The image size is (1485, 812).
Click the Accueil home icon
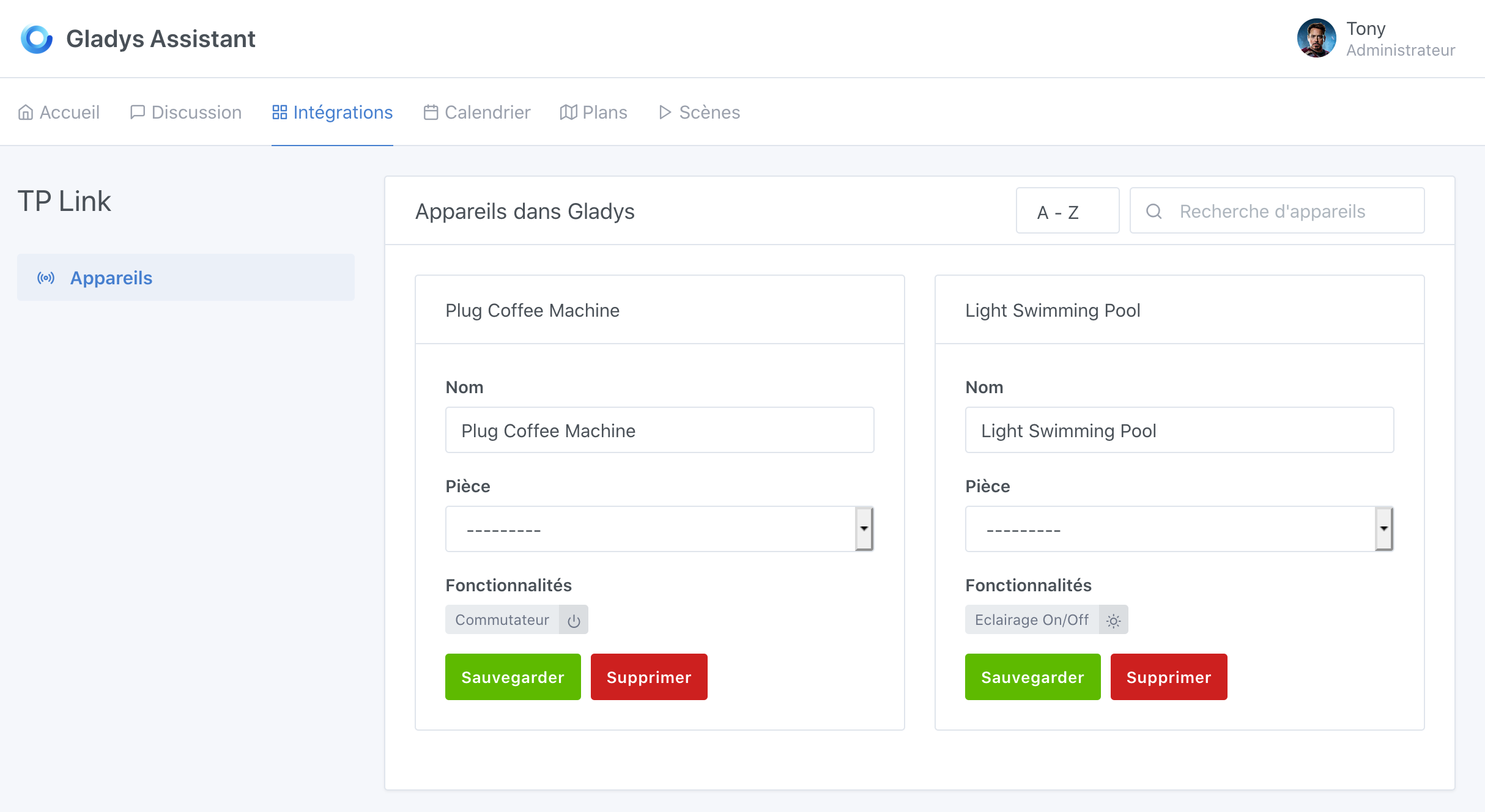pos(26,113)
